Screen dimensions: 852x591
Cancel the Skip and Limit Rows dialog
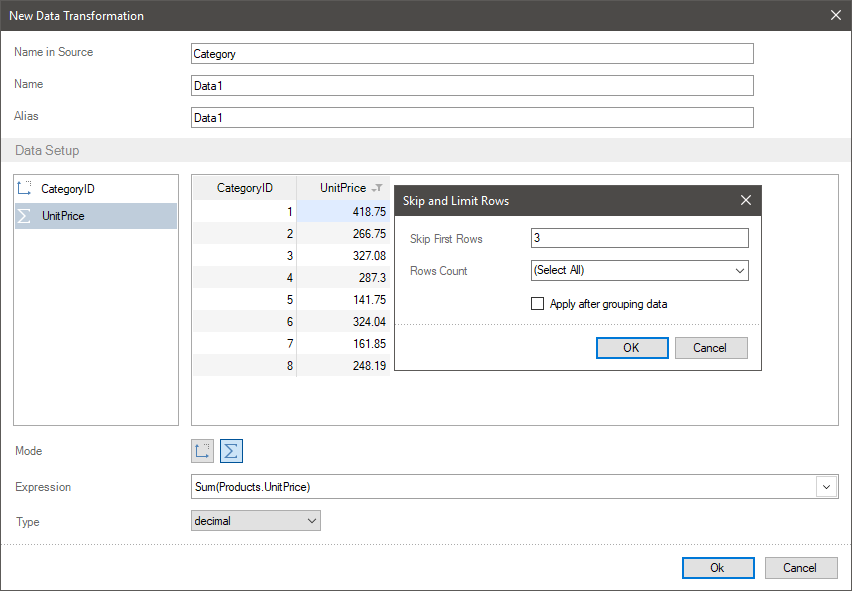(x=711, y=348)
